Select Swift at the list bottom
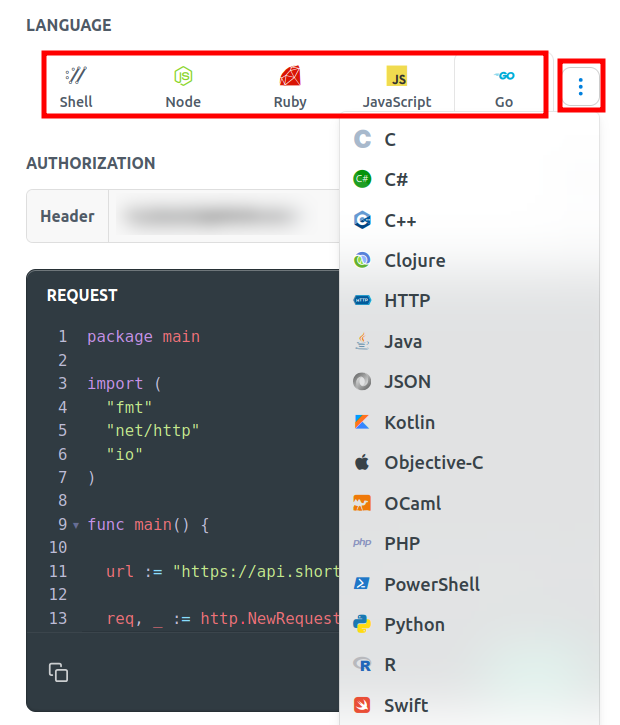Viewport: 620px width, 725px height. pyautogui.click(x=406, y=705)
